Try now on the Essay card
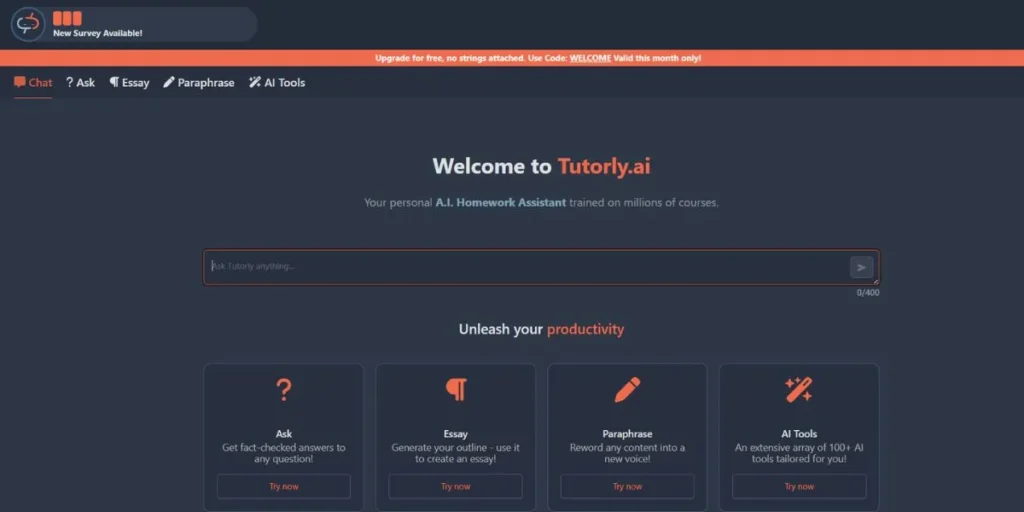This screenshot has width=1024, height=512. [x=456, y=487]
